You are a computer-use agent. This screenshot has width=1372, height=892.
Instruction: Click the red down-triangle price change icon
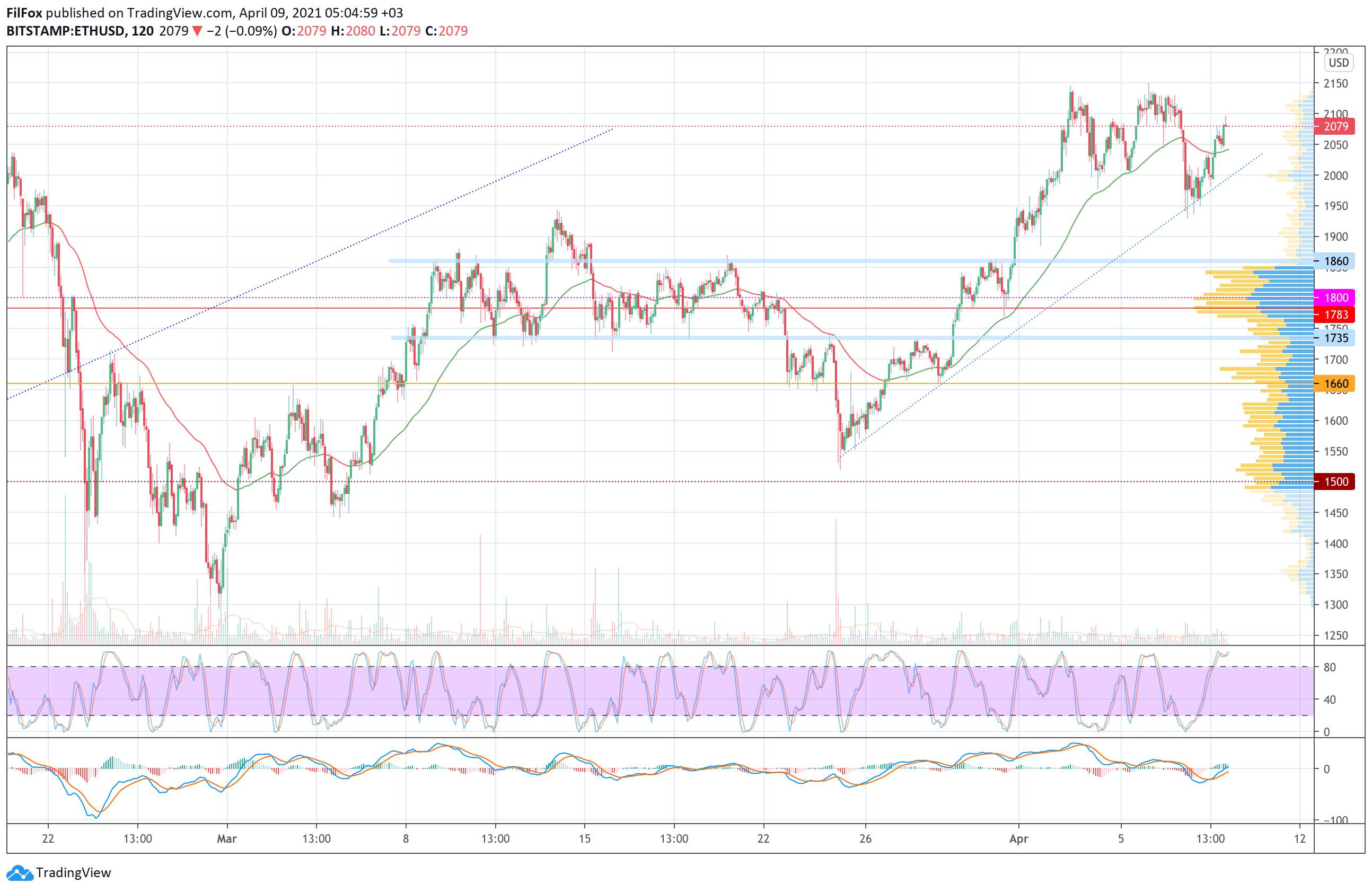(197, 31)
